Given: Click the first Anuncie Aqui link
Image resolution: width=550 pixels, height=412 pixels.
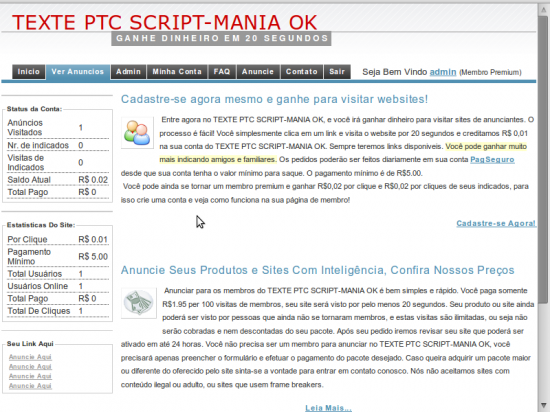Looking at the screenshot, I should pos(30,357).
